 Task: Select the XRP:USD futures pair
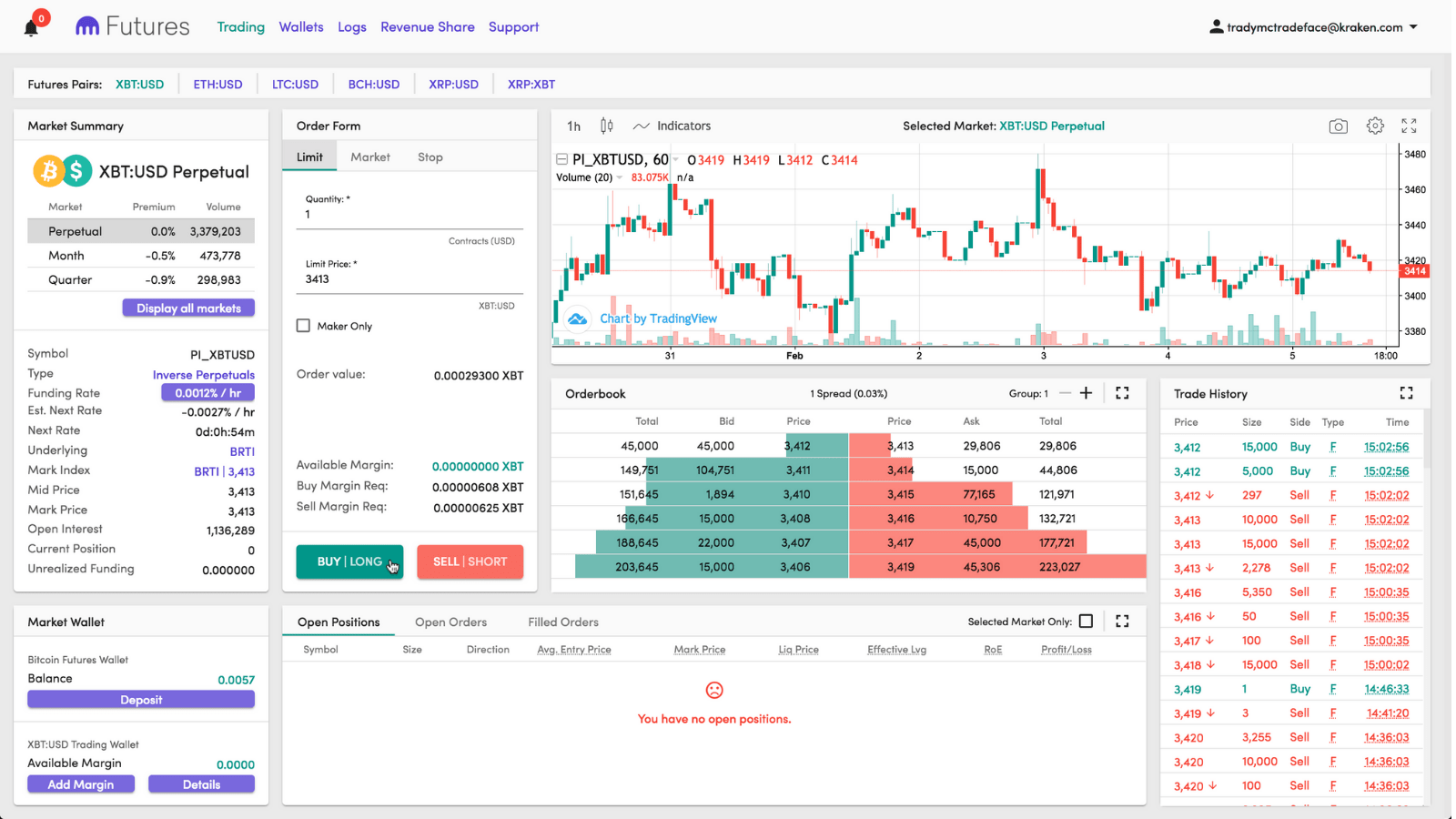(x=454, y=85)
